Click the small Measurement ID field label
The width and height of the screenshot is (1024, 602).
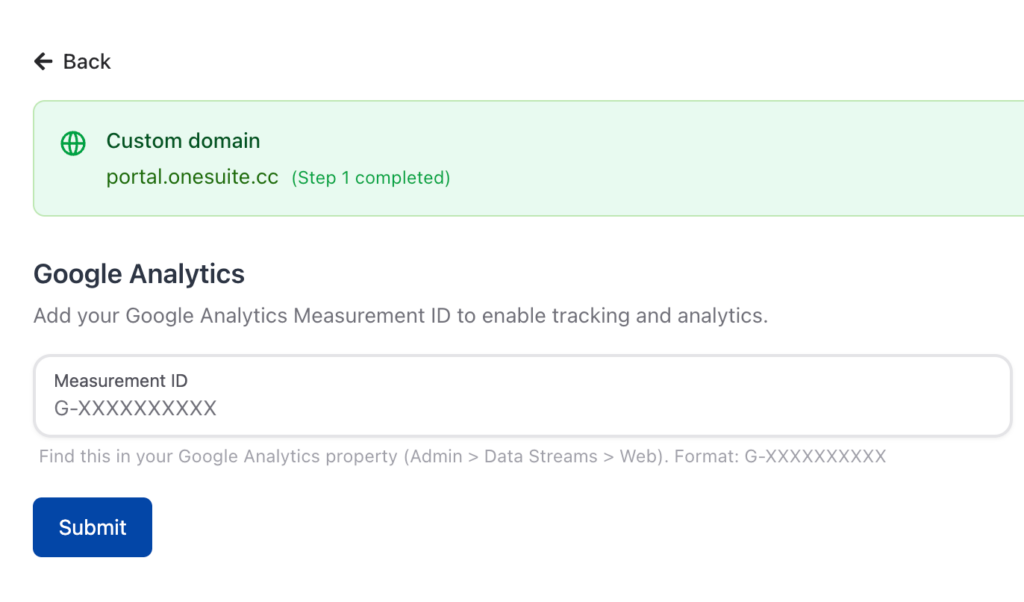(121, 381)
